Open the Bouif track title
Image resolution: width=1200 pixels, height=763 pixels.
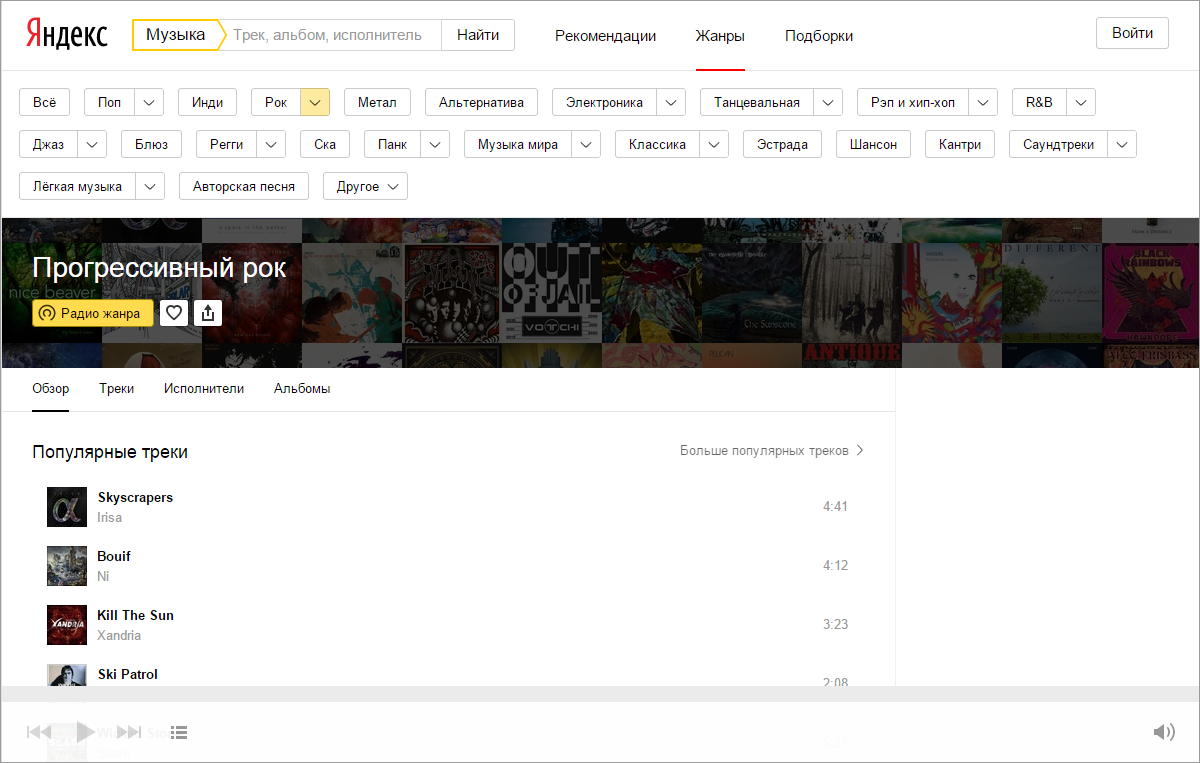coord(114,557)
